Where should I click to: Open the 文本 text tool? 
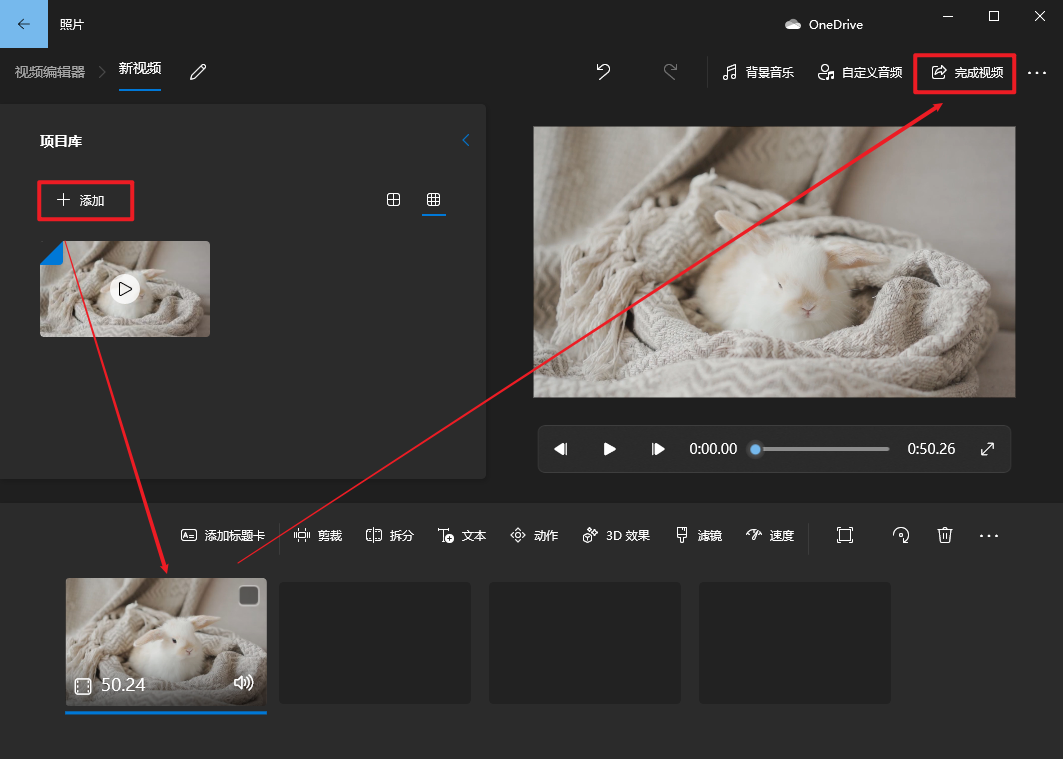pos(462,535)
